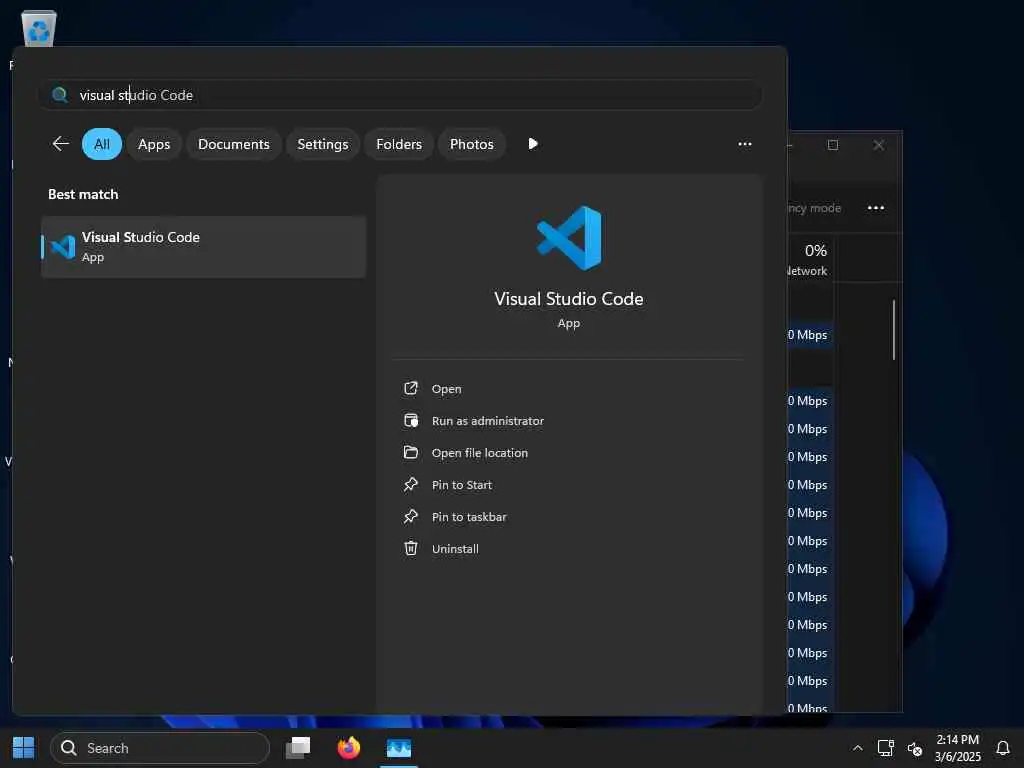The image size is (1024, 768).
Task: Switch to the Settings filter tab
Action: (323, 144)
